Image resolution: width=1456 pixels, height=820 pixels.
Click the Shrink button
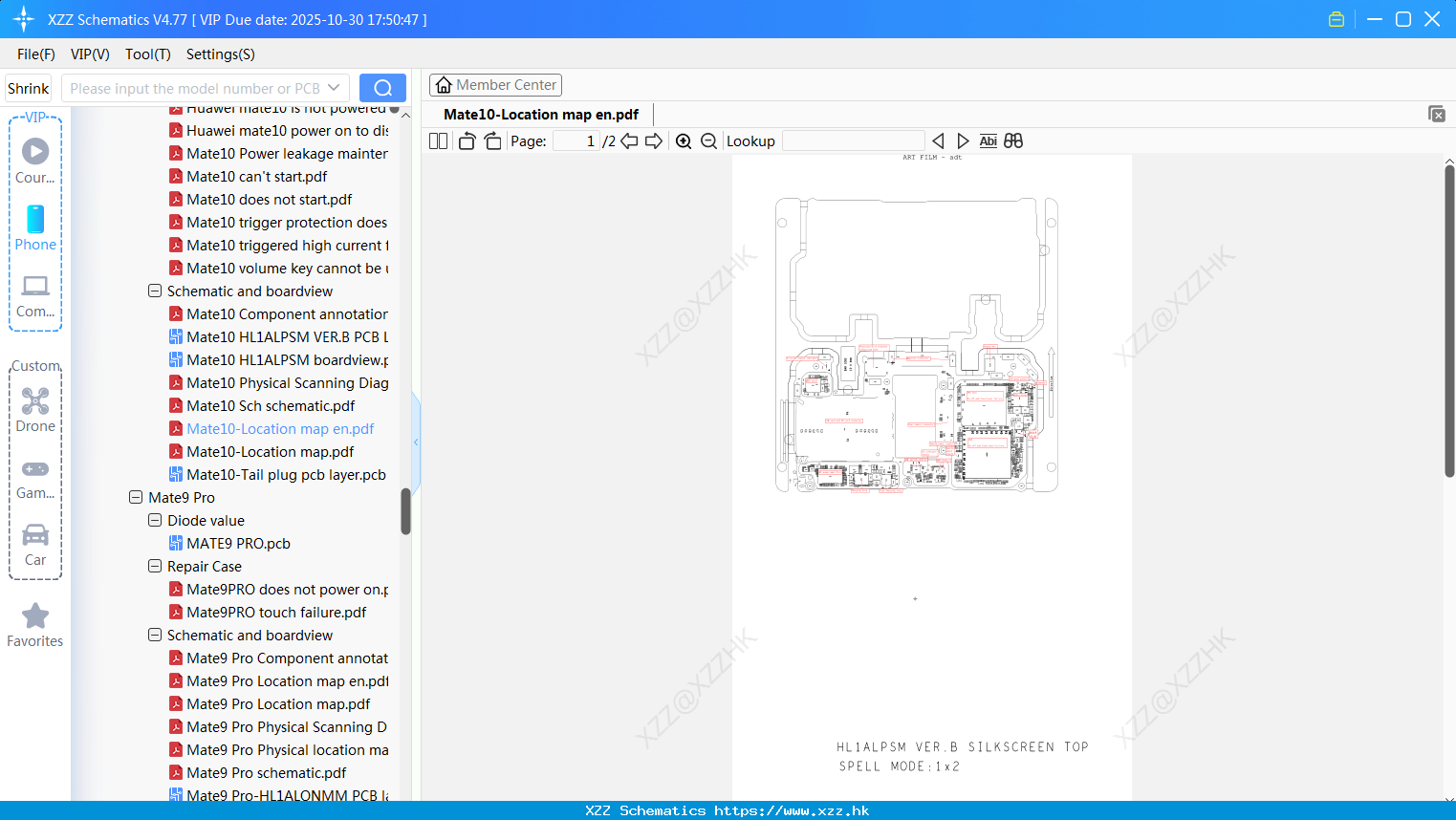[x=29, y=88]
